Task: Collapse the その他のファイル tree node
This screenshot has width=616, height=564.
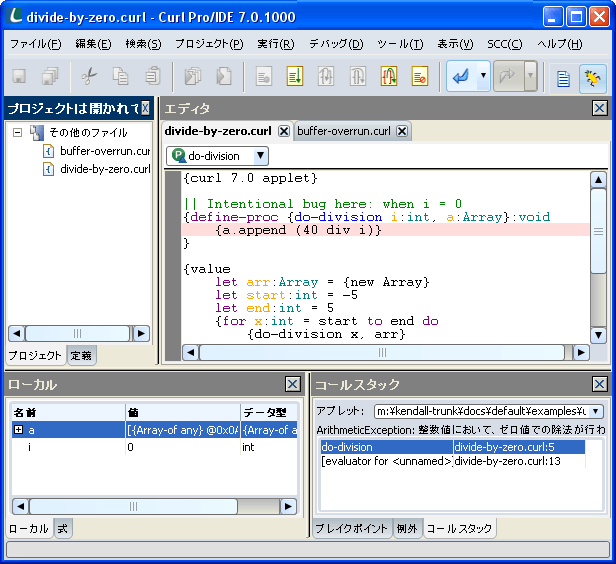Action: point(17,133)
